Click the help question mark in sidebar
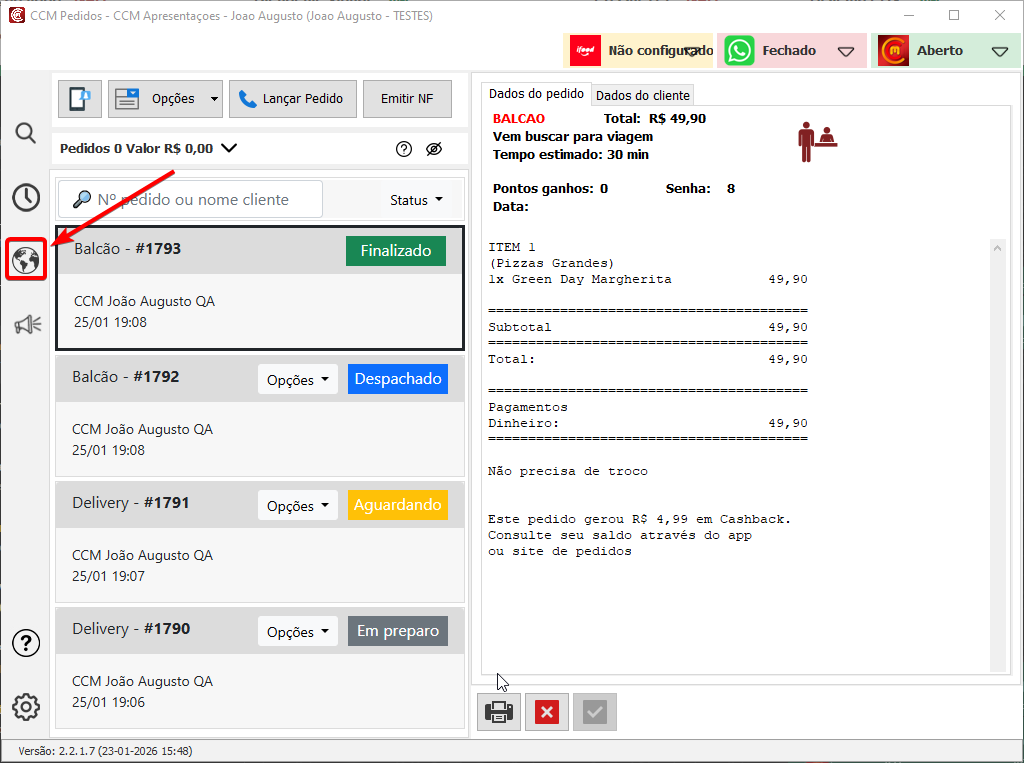The height and width of the screenshot is (763, 1024). coord(26,643)
